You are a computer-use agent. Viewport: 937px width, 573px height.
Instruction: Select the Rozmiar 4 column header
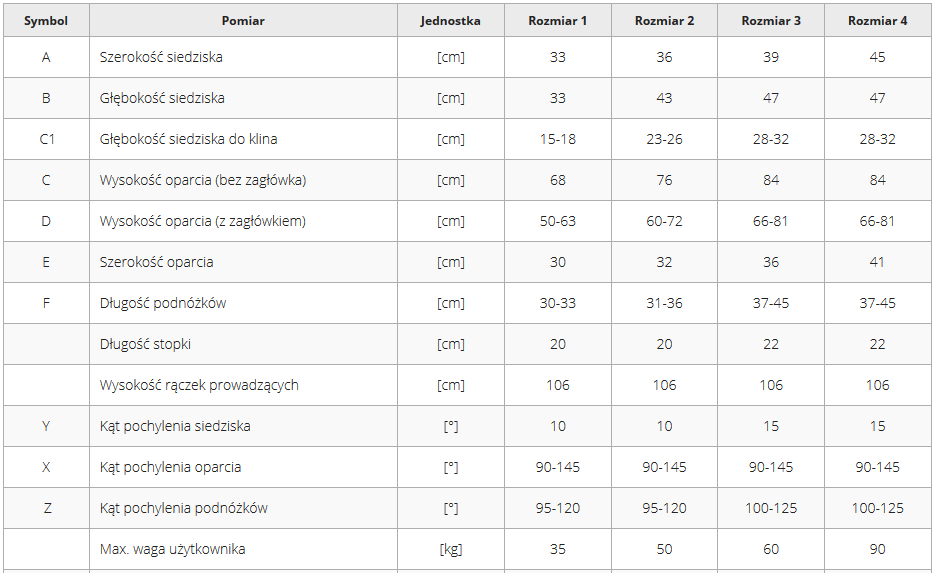click(877, 20)
